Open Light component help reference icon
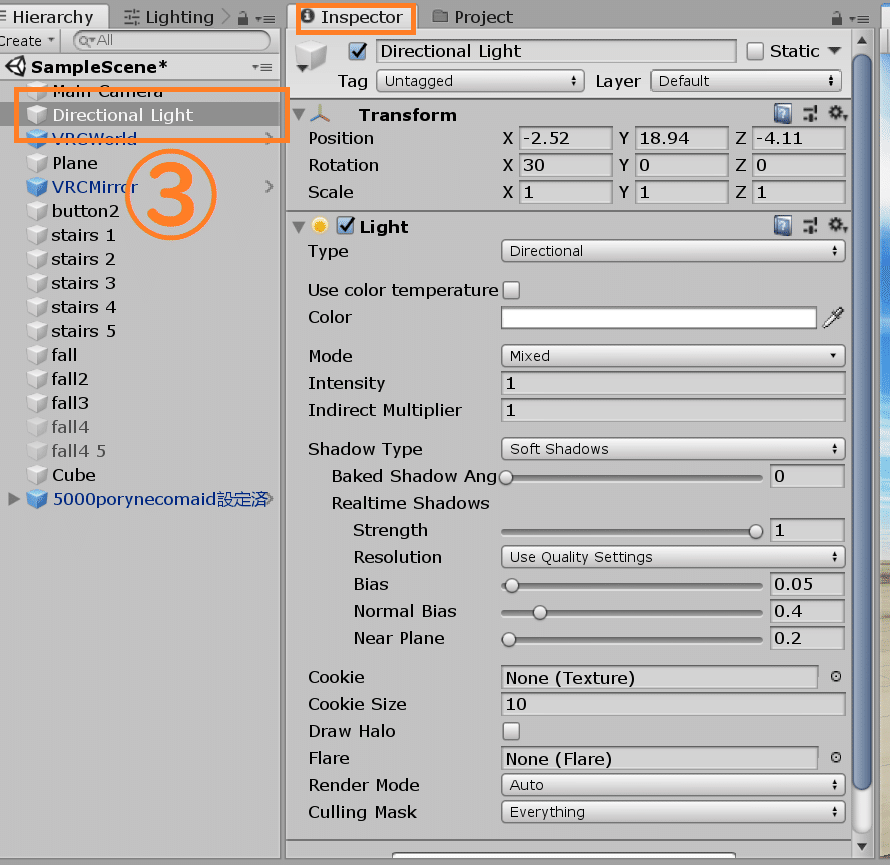 click(783, 226)
